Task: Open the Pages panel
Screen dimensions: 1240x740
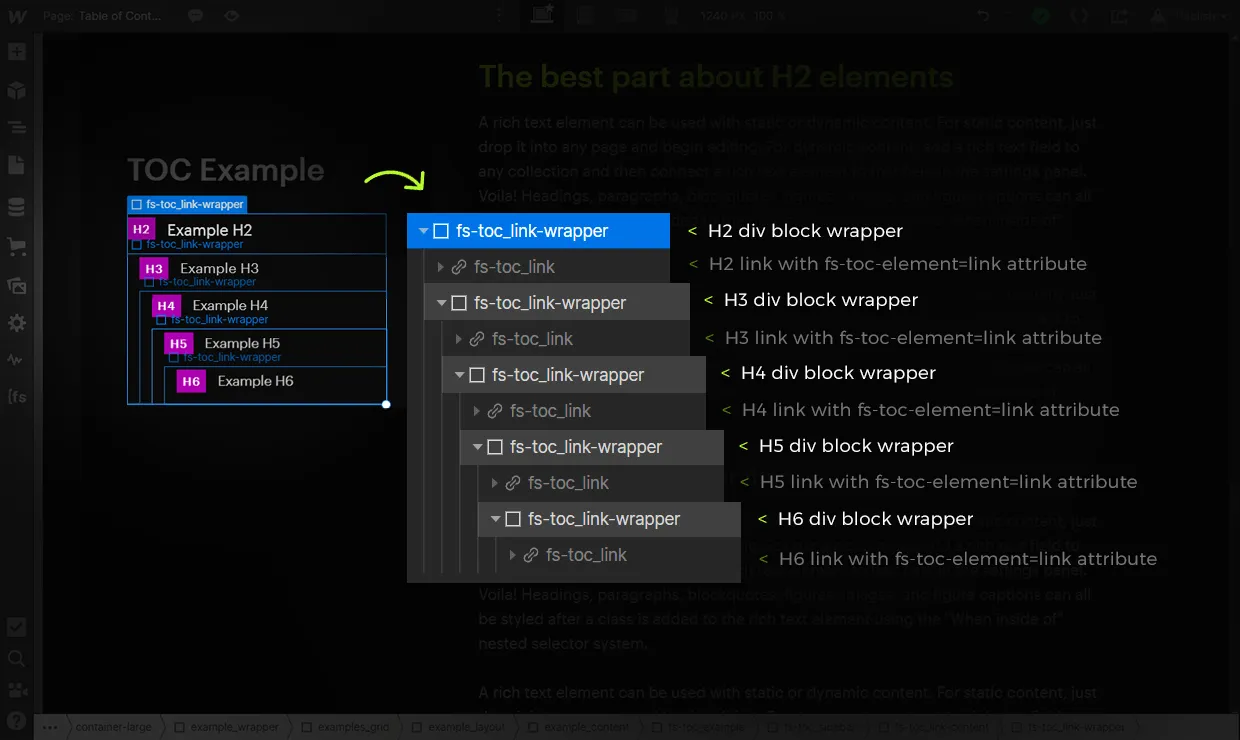Action: (16, 166)
